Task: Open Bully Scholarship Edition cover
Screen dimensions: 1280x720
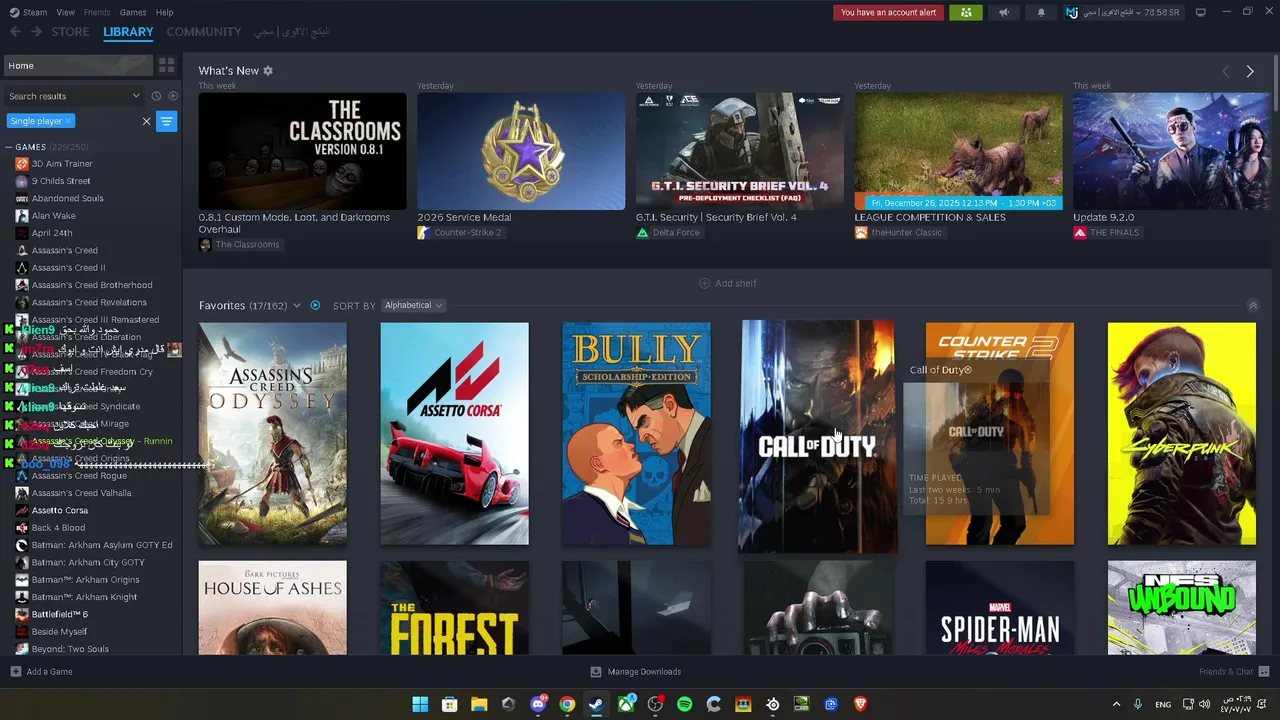Action: click(636, 433)
